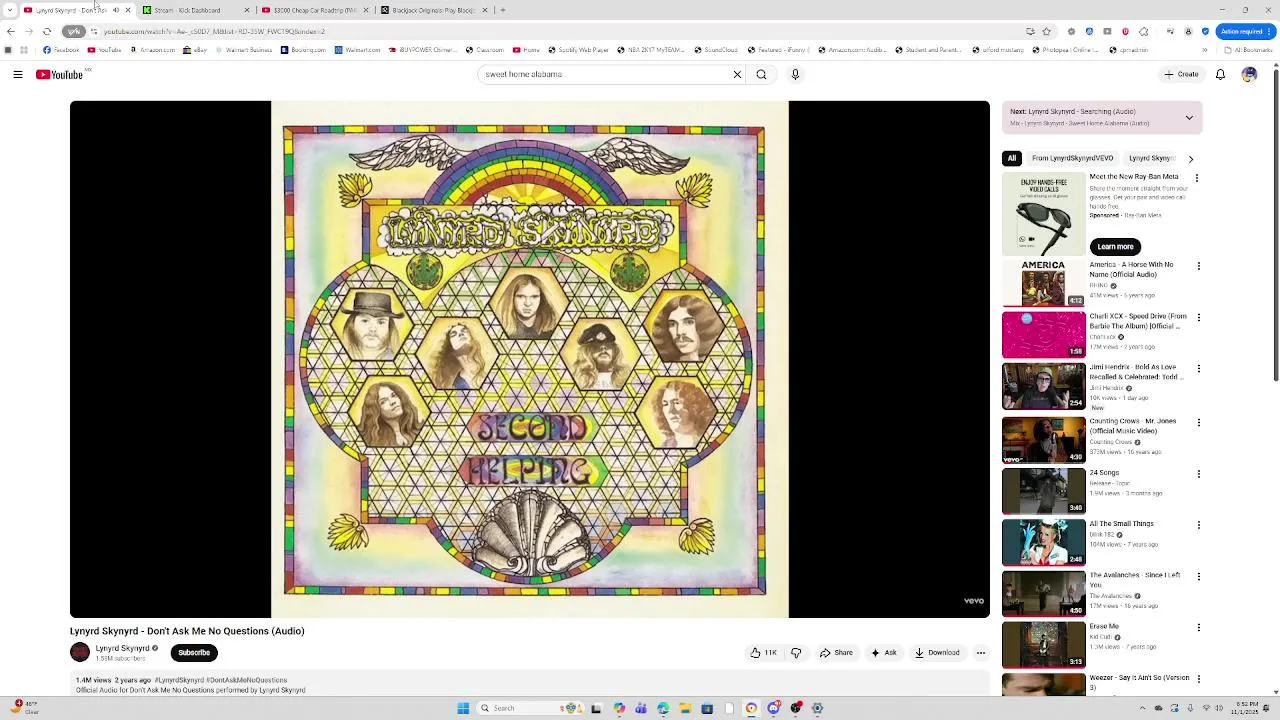The height and width of the screenshot is (720, 1280).
Task: Open options for 24 Songs video
Action: point(1198,474)
